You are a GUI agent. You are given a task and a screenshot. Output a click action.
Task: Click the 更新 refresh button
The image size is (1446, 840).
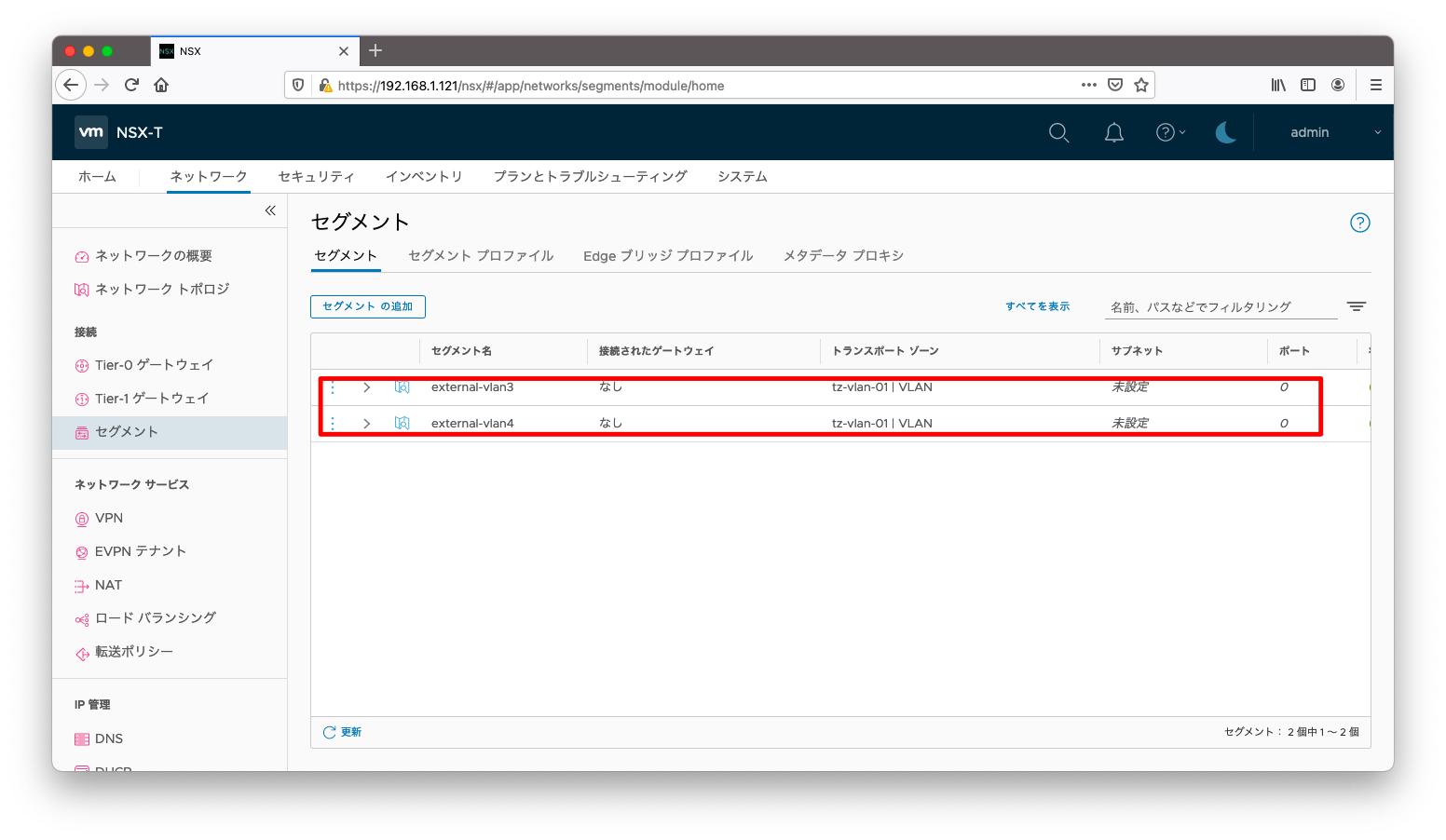pos(342,732)
